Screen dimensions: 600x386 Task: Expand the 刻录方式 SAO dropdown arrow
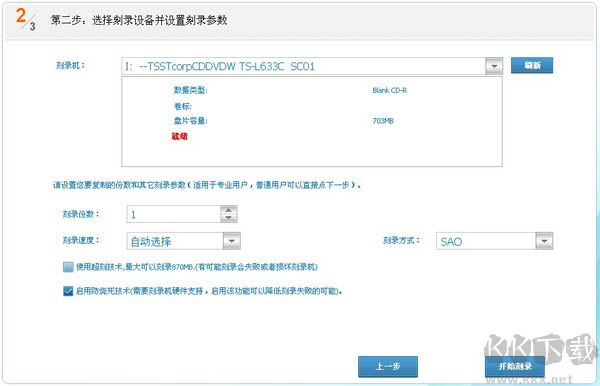(x=544, y=241)
